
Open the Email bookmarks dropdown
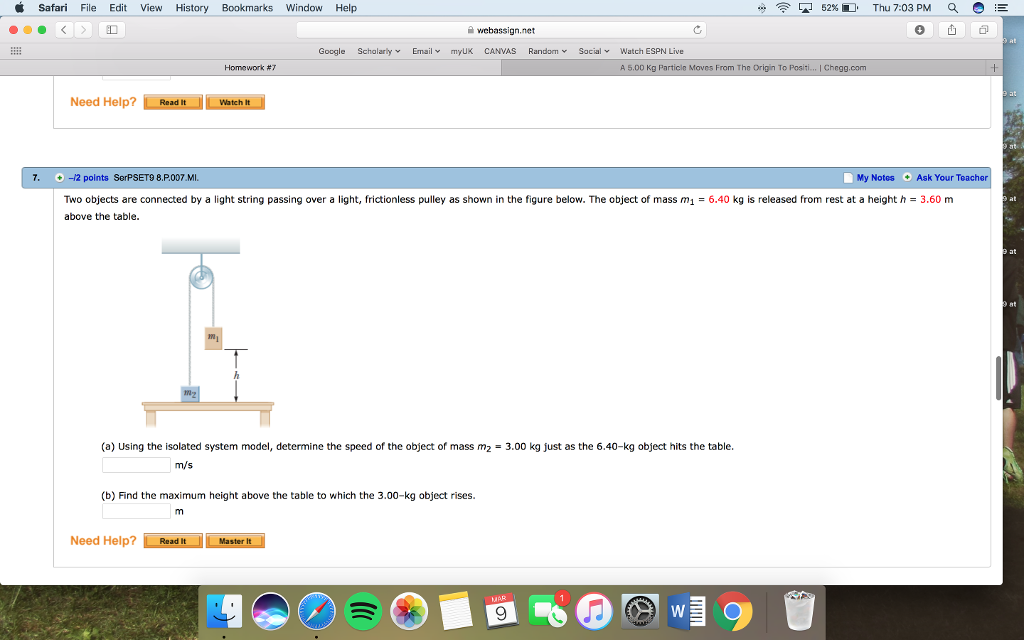coord(425,51)
